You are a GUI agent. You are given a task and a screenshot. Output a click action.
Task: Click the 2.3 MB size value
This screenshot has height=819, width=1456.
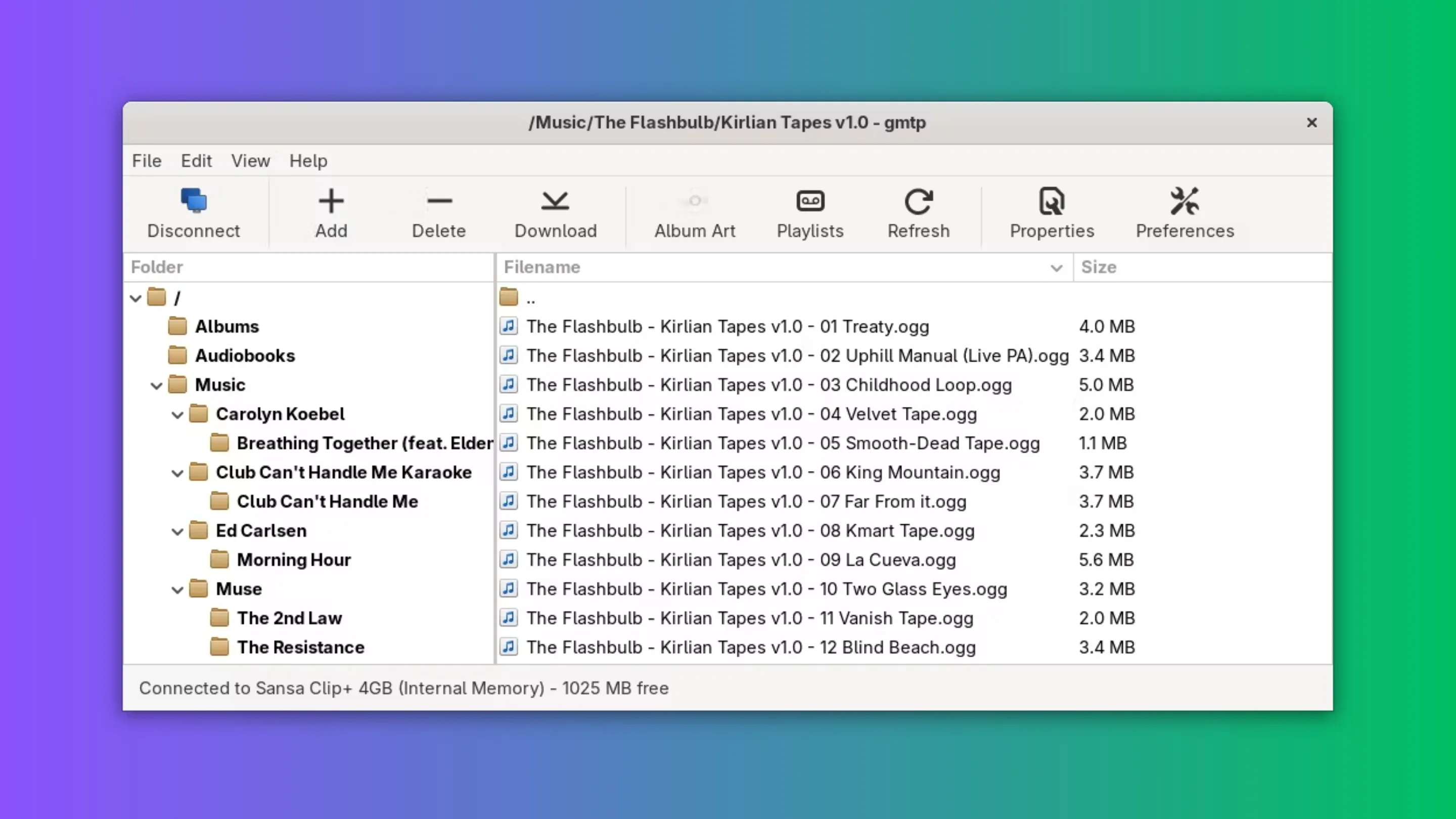pyautogui.click(x=1107, y=530)
